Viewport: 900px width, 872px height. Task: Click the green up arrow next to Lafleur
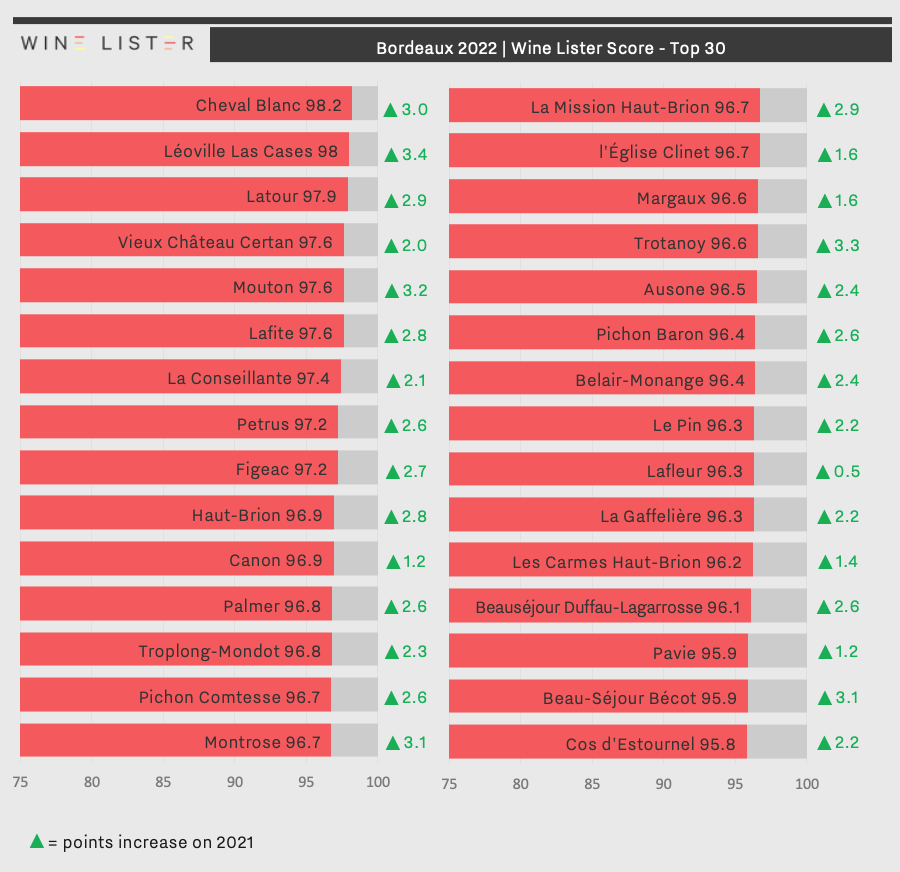[x=823, y=472]
